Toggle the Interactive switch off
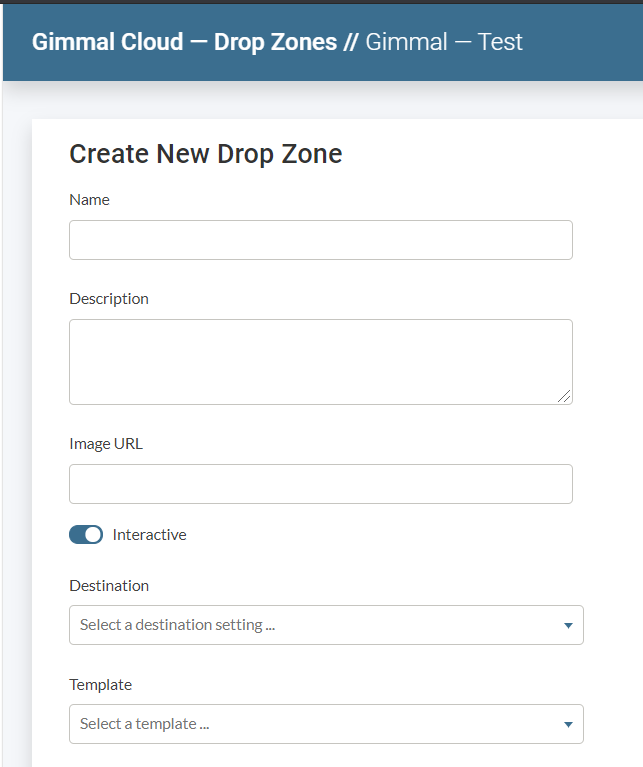This screenshot has width=643, height=767. click(86, 535)
